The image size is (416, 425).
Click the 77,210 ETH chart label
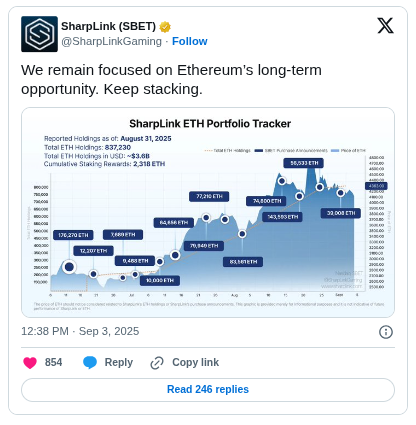209,196
